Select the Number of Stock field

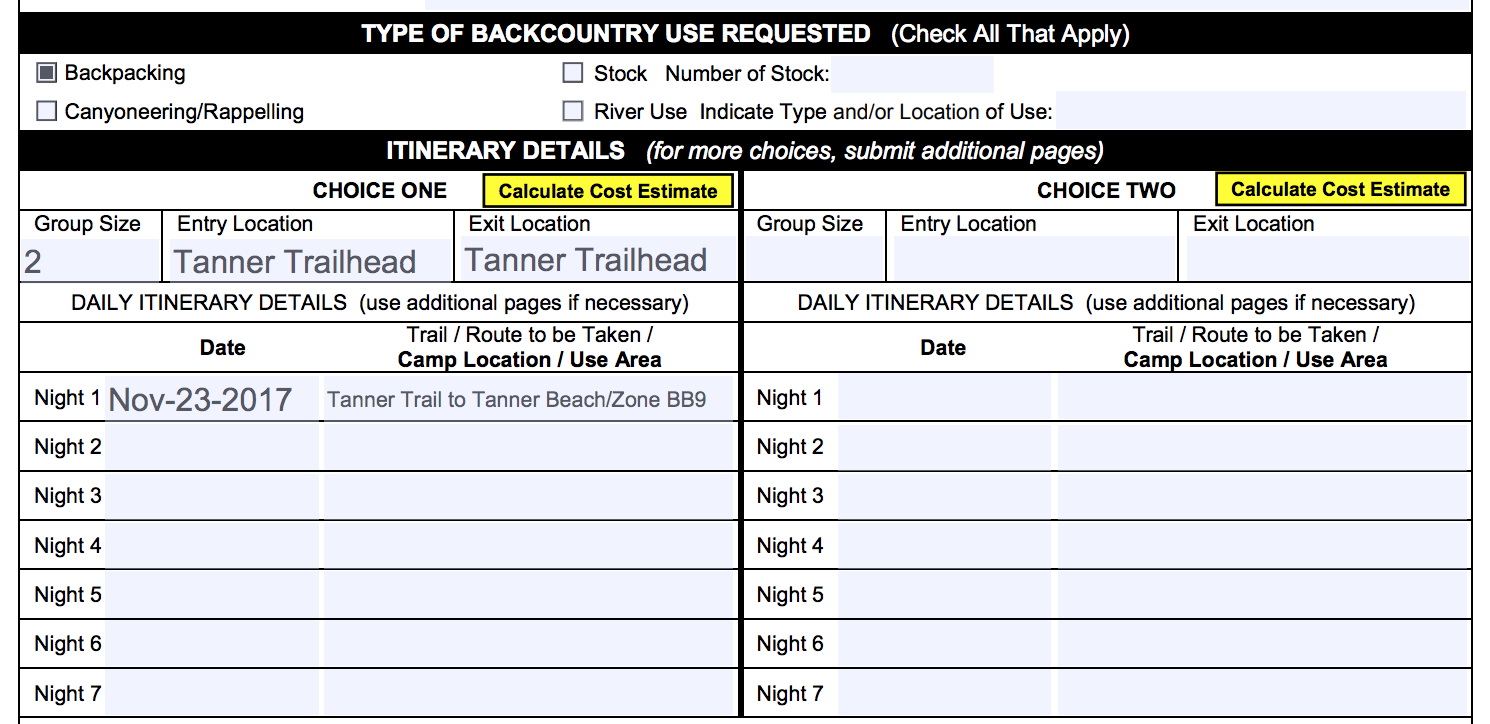pos(912,74)
